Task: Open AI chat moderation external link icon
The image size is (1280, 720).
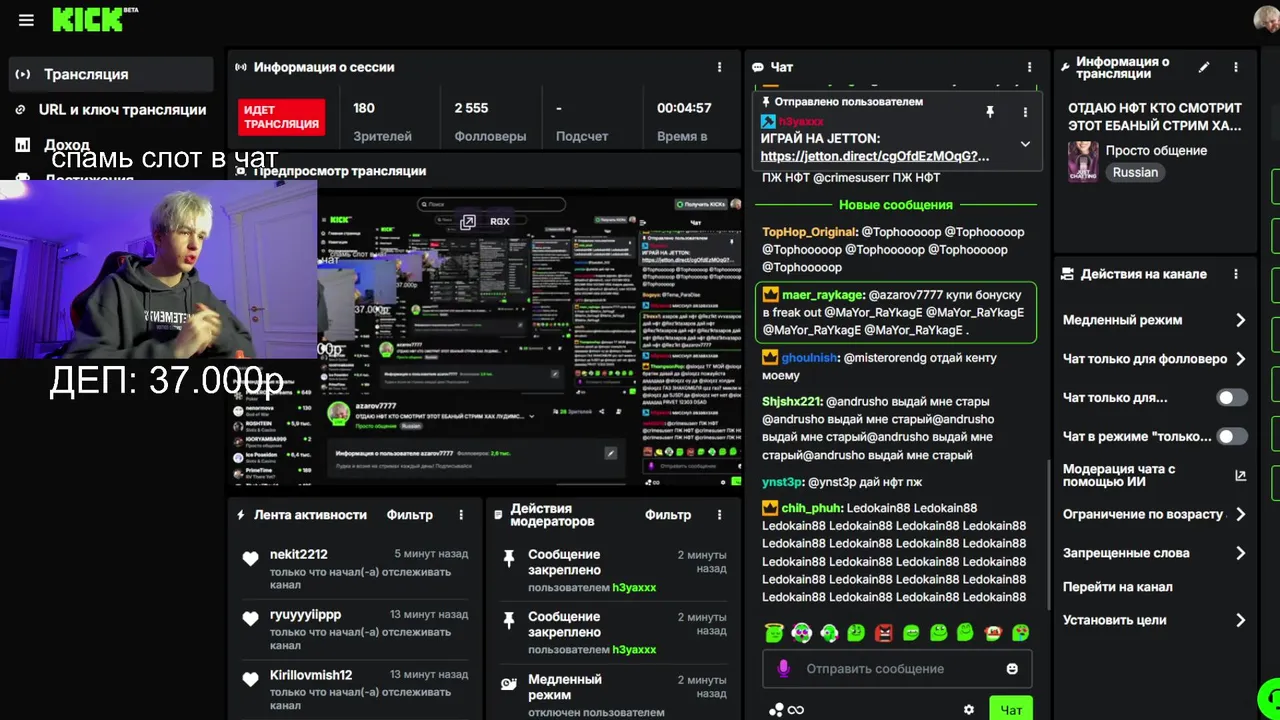Action: (1241, 476)
